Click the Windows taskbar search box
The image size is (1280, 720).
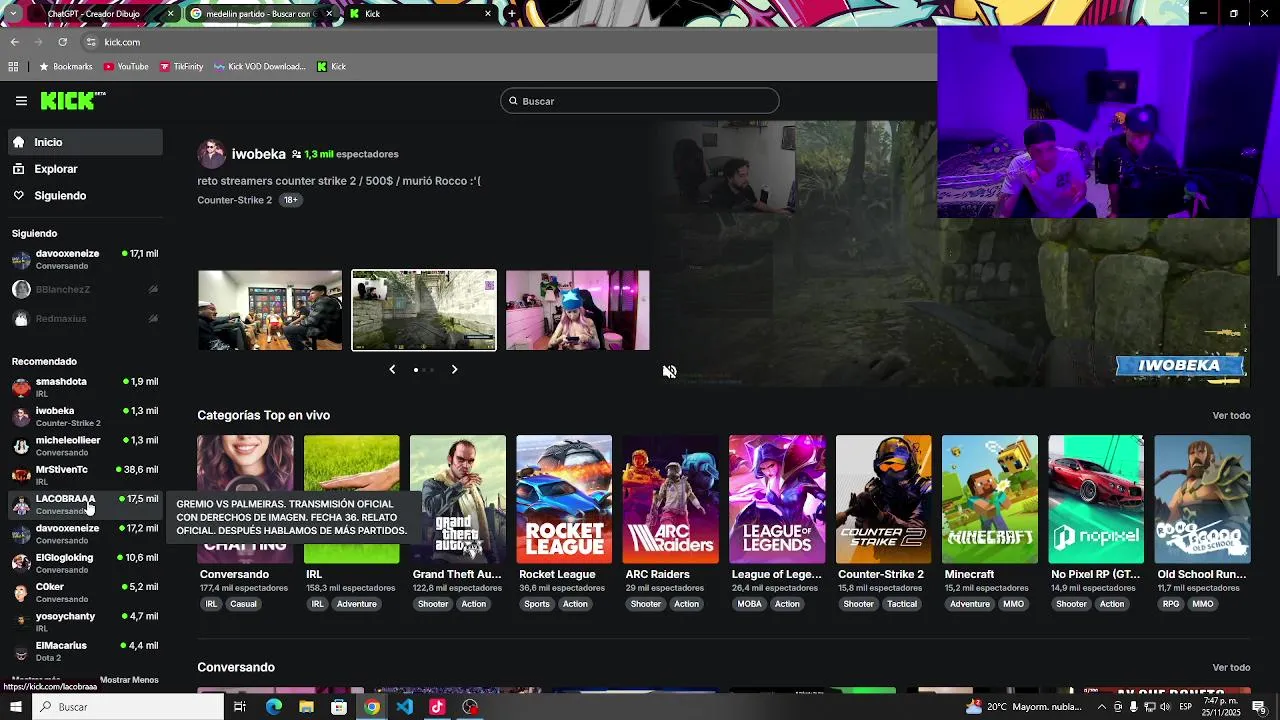(128, 707)
